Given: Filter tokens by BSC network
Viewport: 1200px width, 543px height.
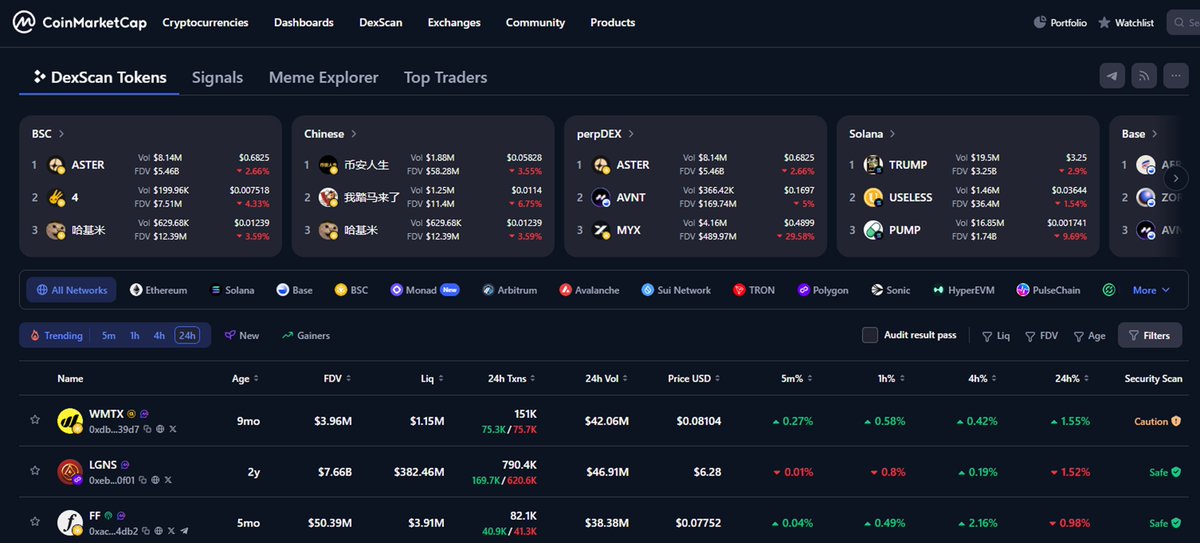Looking at the screenshot, I should point(351,290).
